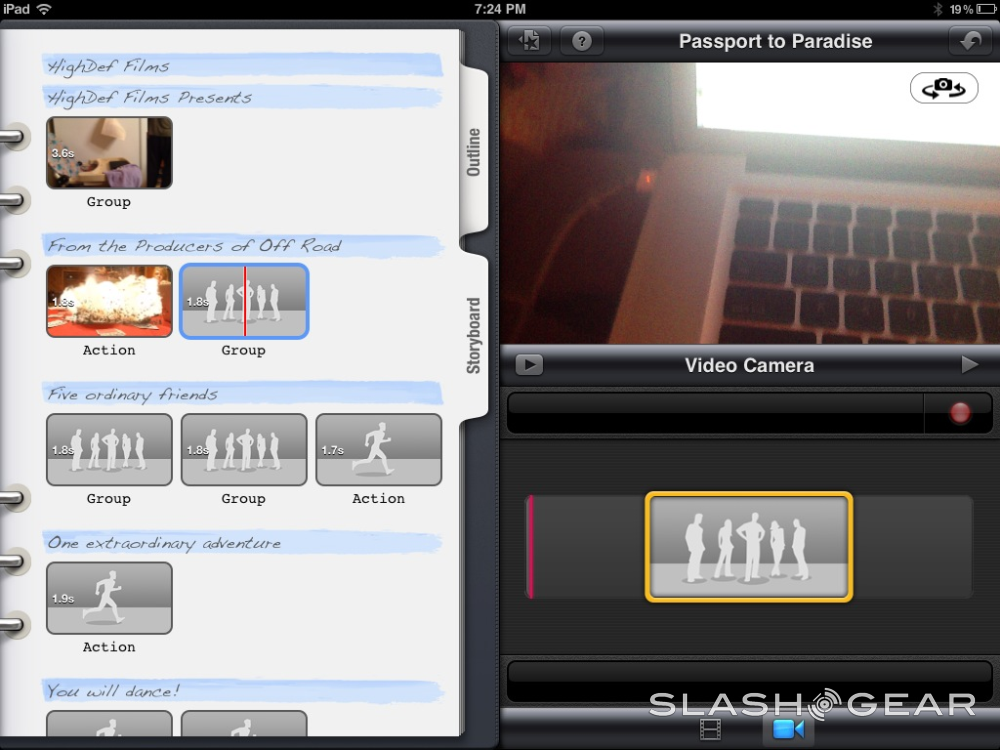Select the 3.6s Group clip thumbnail
Screen dimensions: 1000x750
coord(109,153)
